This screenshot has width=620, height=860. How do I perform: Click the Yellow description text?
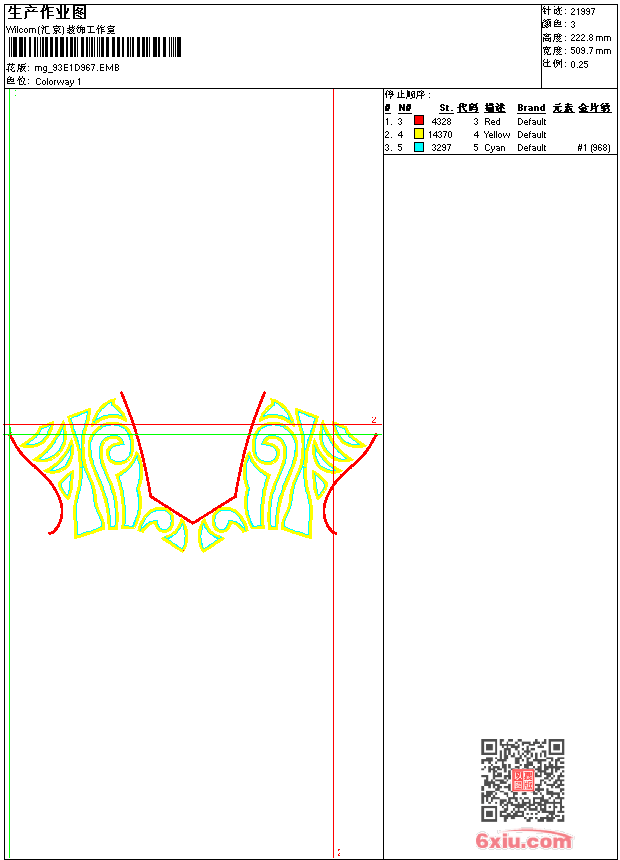tap(497, 135)
